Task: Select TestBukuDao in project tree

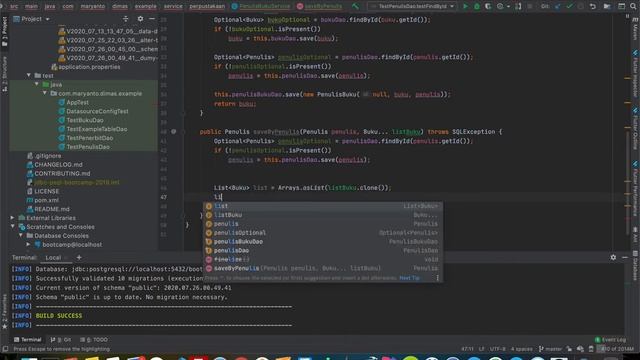Action: click(84, 120)
